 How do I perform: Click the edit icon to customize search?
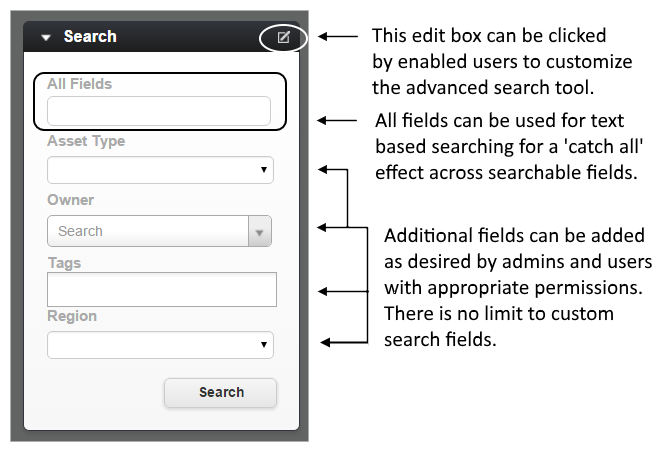(x=283, y=37)
